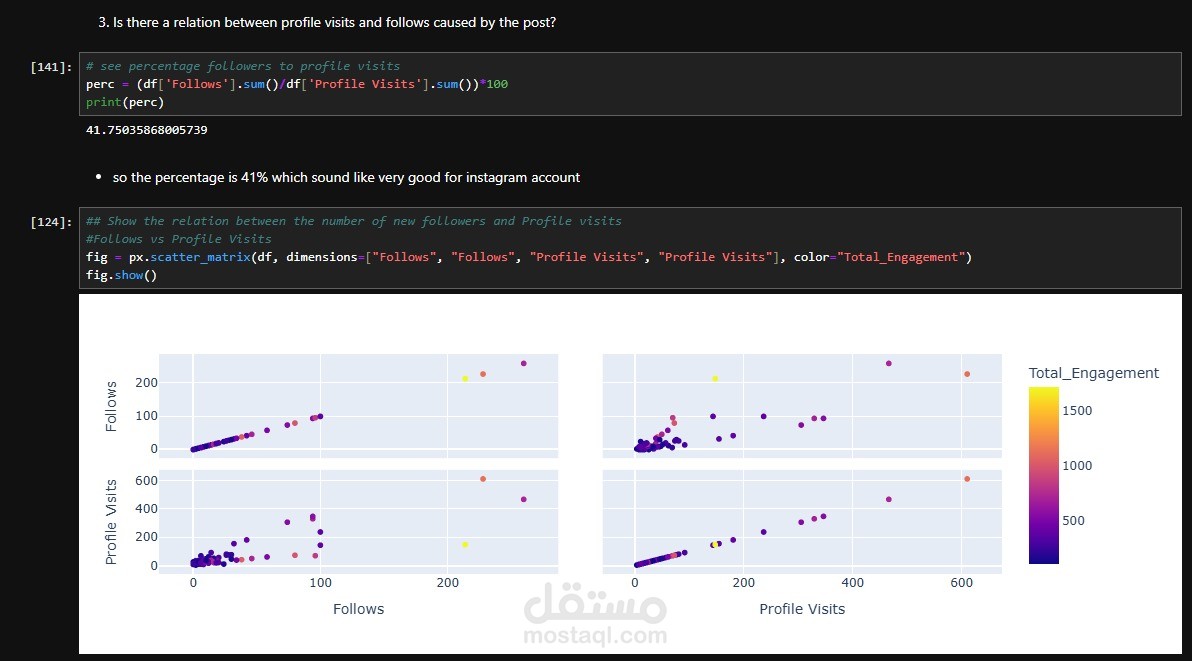This screenshot has height=661, width=1192.
Task: Click the yellow point in top-right scatter plot
Action: pos(715,378)
